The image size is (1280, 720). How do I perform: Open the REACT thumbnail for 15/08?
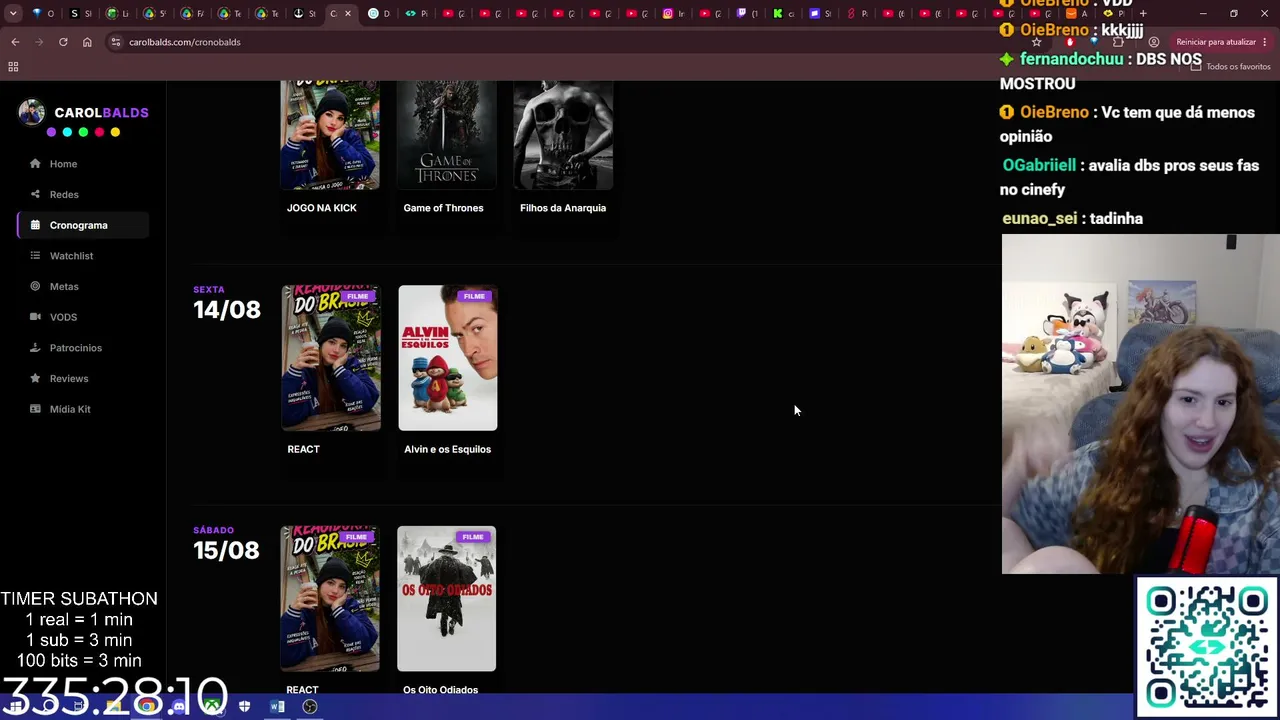[330, 599]
